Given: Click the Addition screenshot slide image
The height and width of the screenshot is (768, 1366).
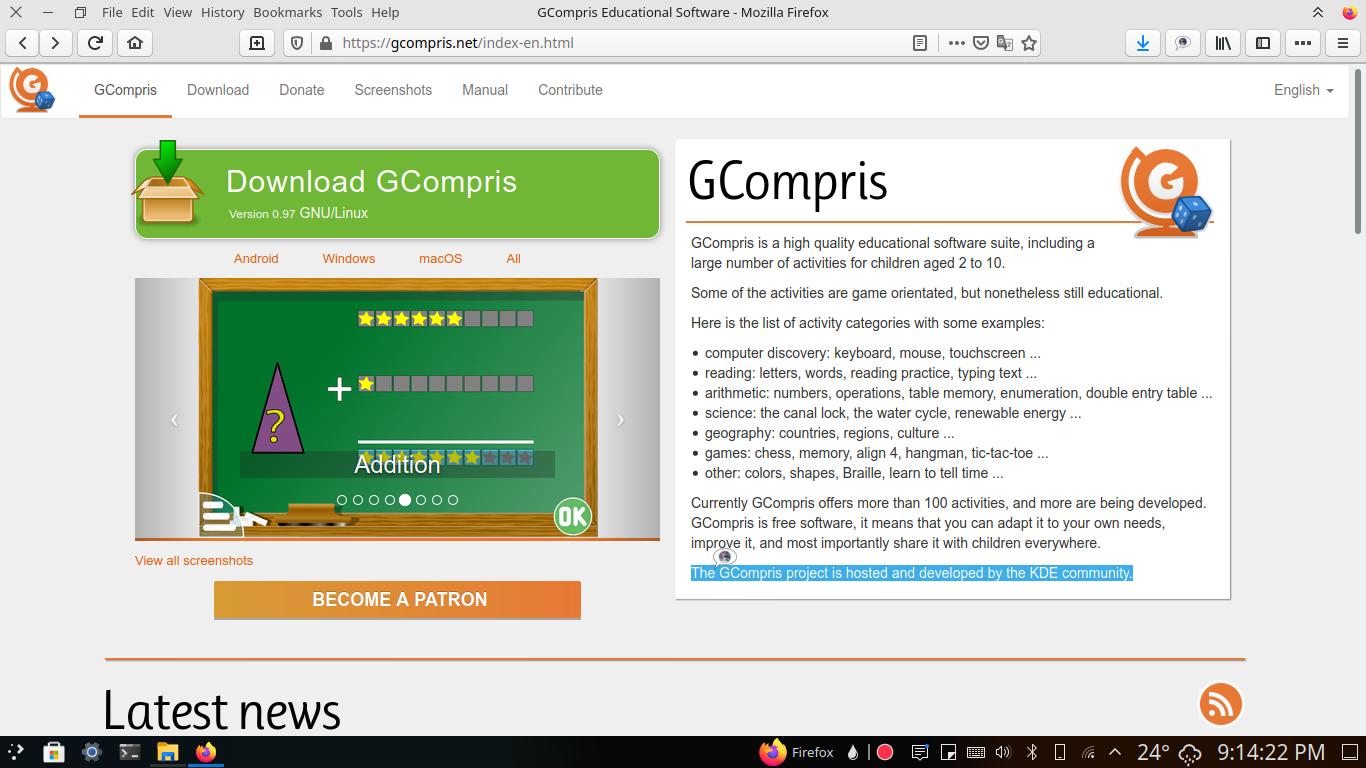Looking at the screenshot, I should [397, 408].
